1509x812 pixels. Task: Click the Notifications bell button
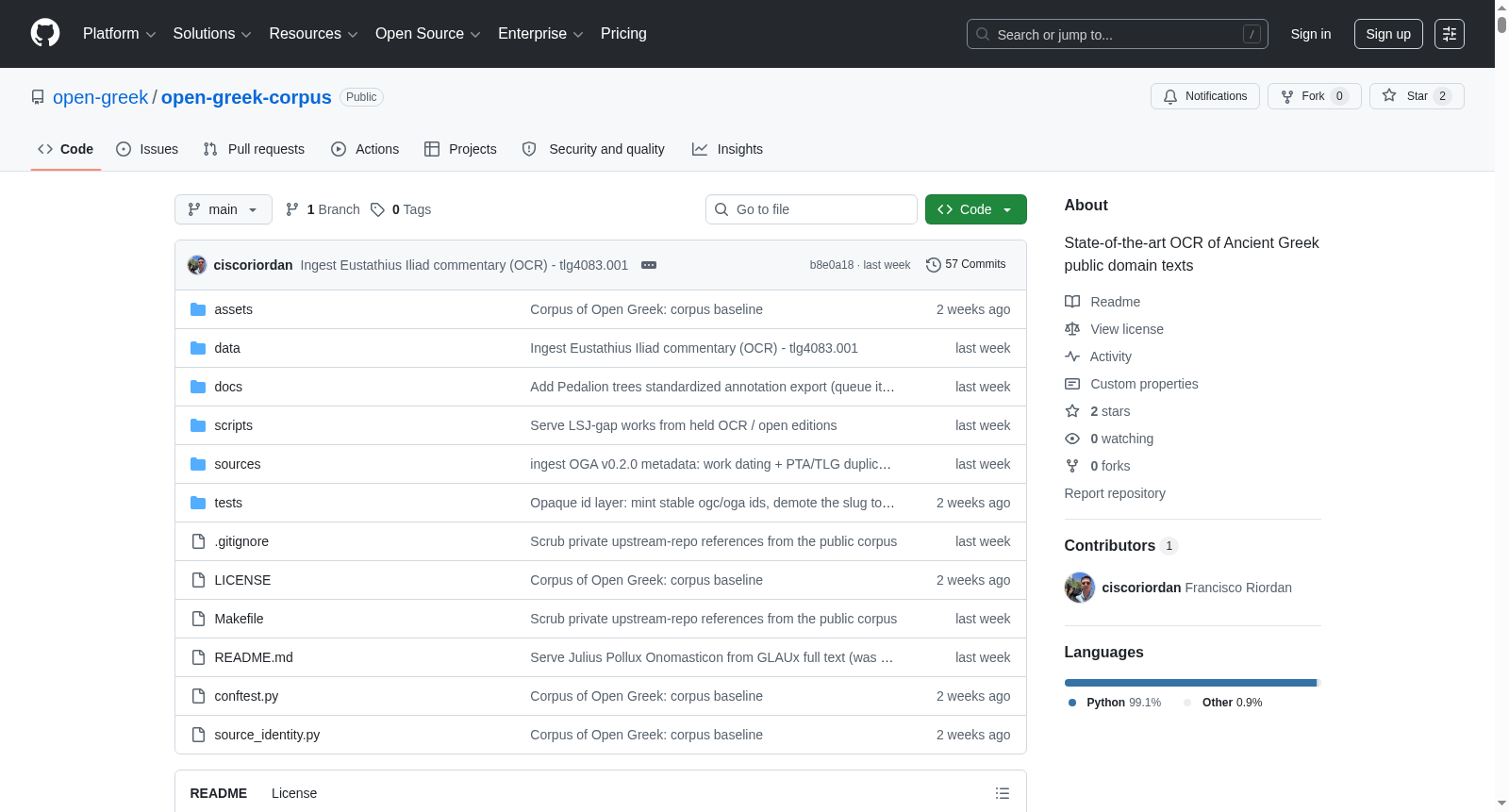coord(1204,96)
